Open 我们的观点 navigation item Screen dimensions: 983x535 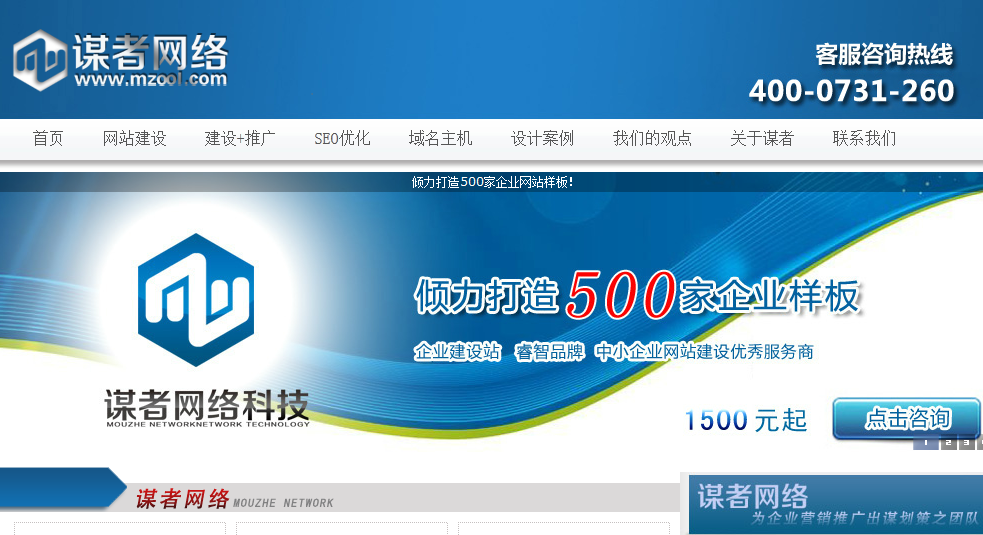point(652,139)
